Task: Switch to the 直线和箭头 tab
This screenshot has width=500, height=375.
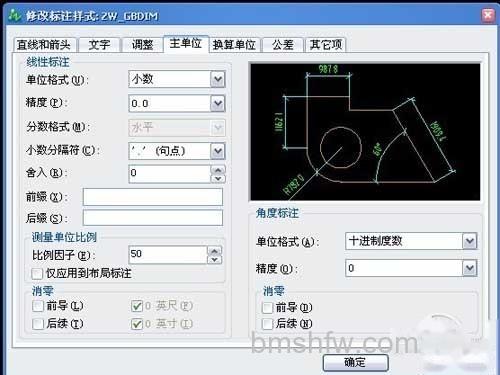Action: pos(45,45)
